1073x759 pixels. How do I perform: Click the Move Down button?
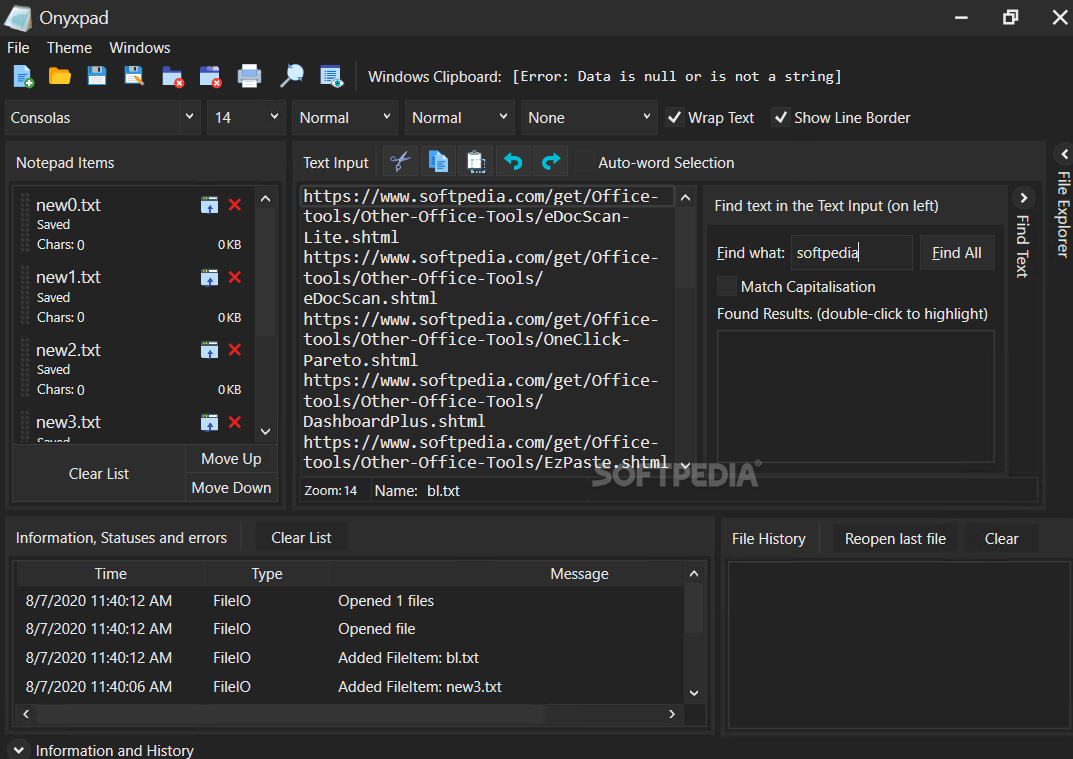click(231, 487)
